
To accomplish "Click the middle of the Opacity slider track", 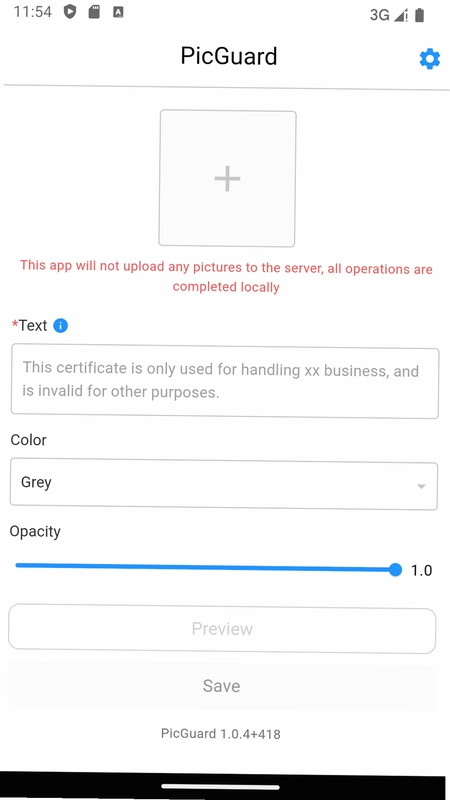I will [x=205, y=567].
